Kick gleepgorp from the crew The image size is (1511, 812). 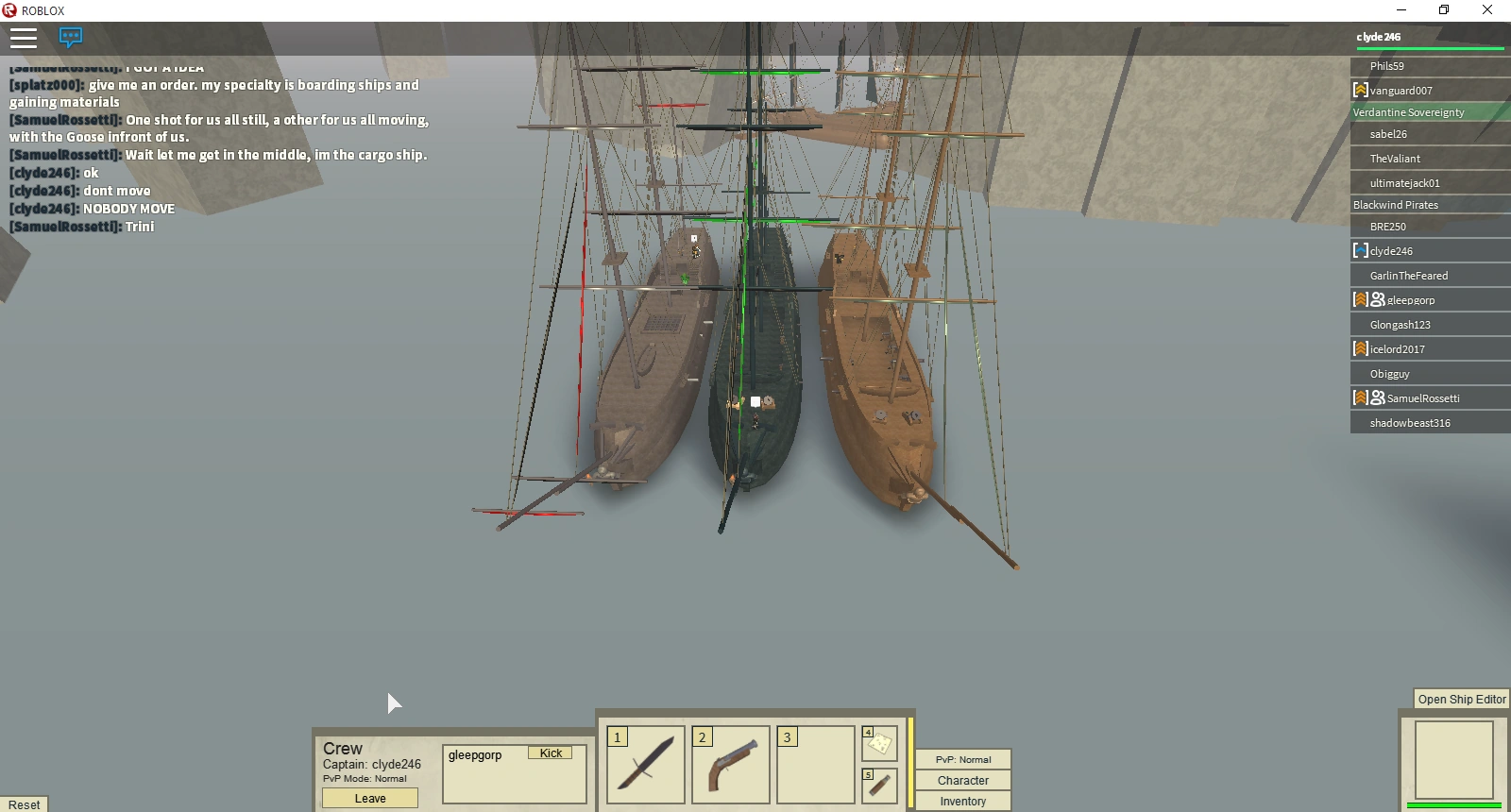coord(551,753)
